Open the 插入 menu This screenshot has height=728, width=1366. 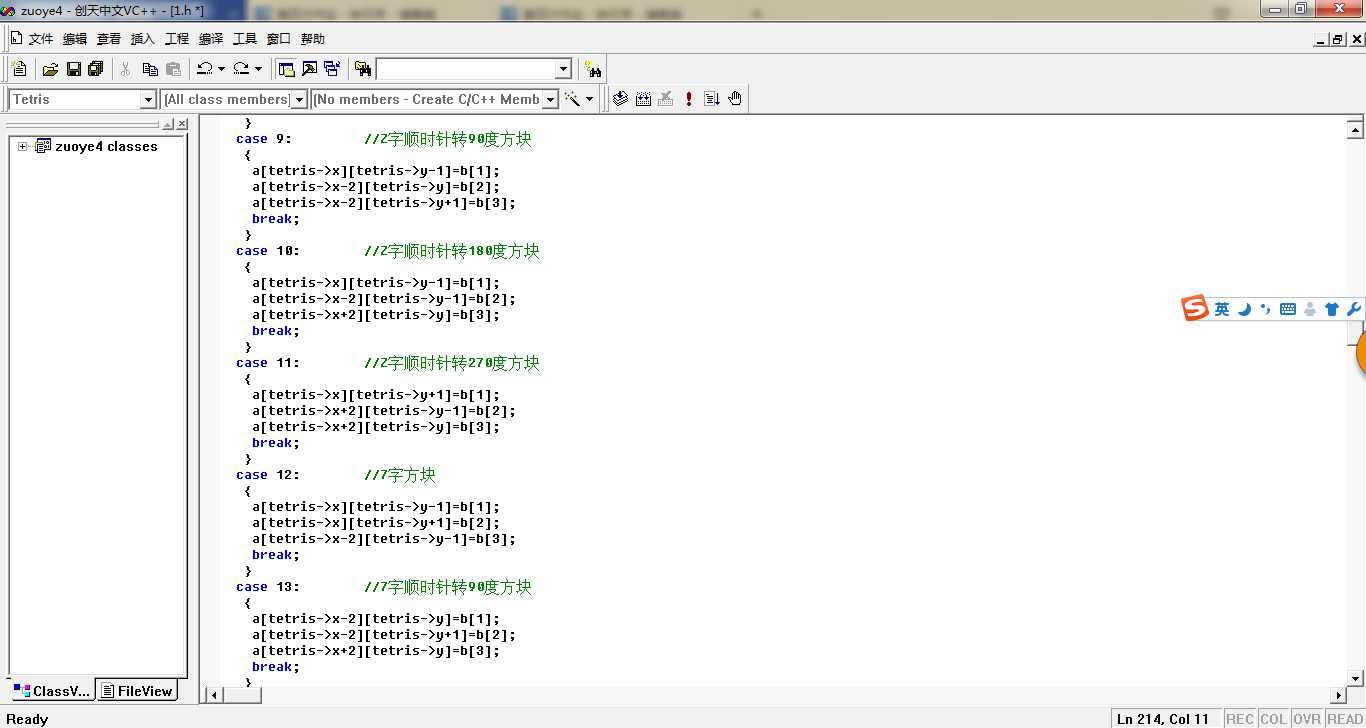tap(143, 39)
